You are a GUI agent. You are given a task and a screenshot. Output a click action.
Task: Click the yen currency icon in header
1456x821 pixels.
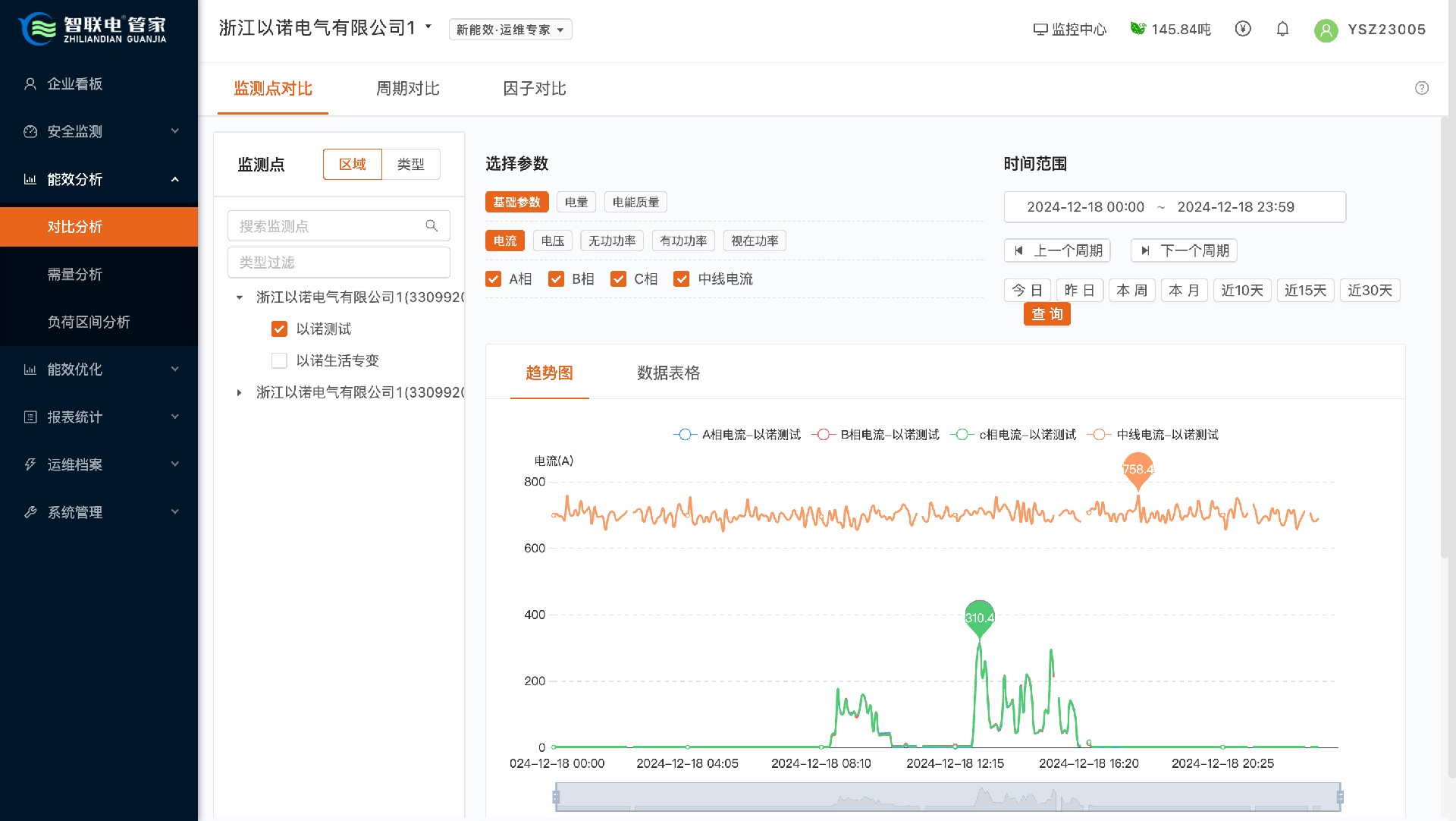[1242, 29]
